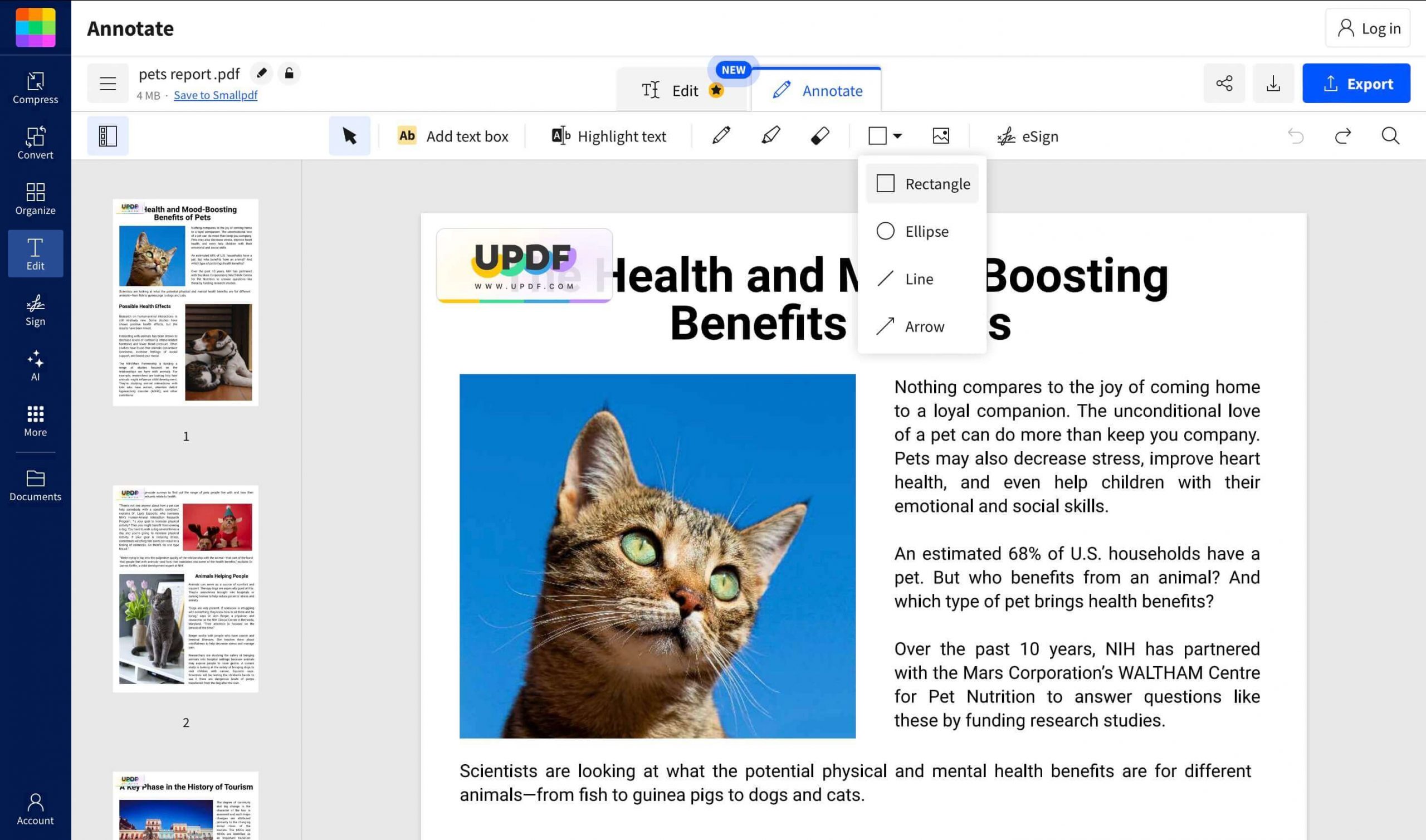The image size is (1426, 840).
Task: Select the Pencil drawing tool
Action: point(721,136)
